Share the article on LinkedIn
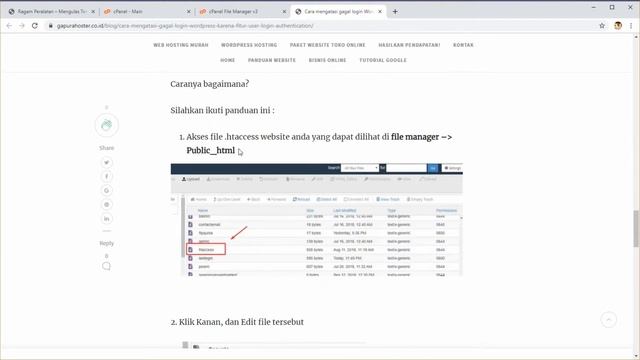This screenshot has width=640, height=360. (107, 219)
